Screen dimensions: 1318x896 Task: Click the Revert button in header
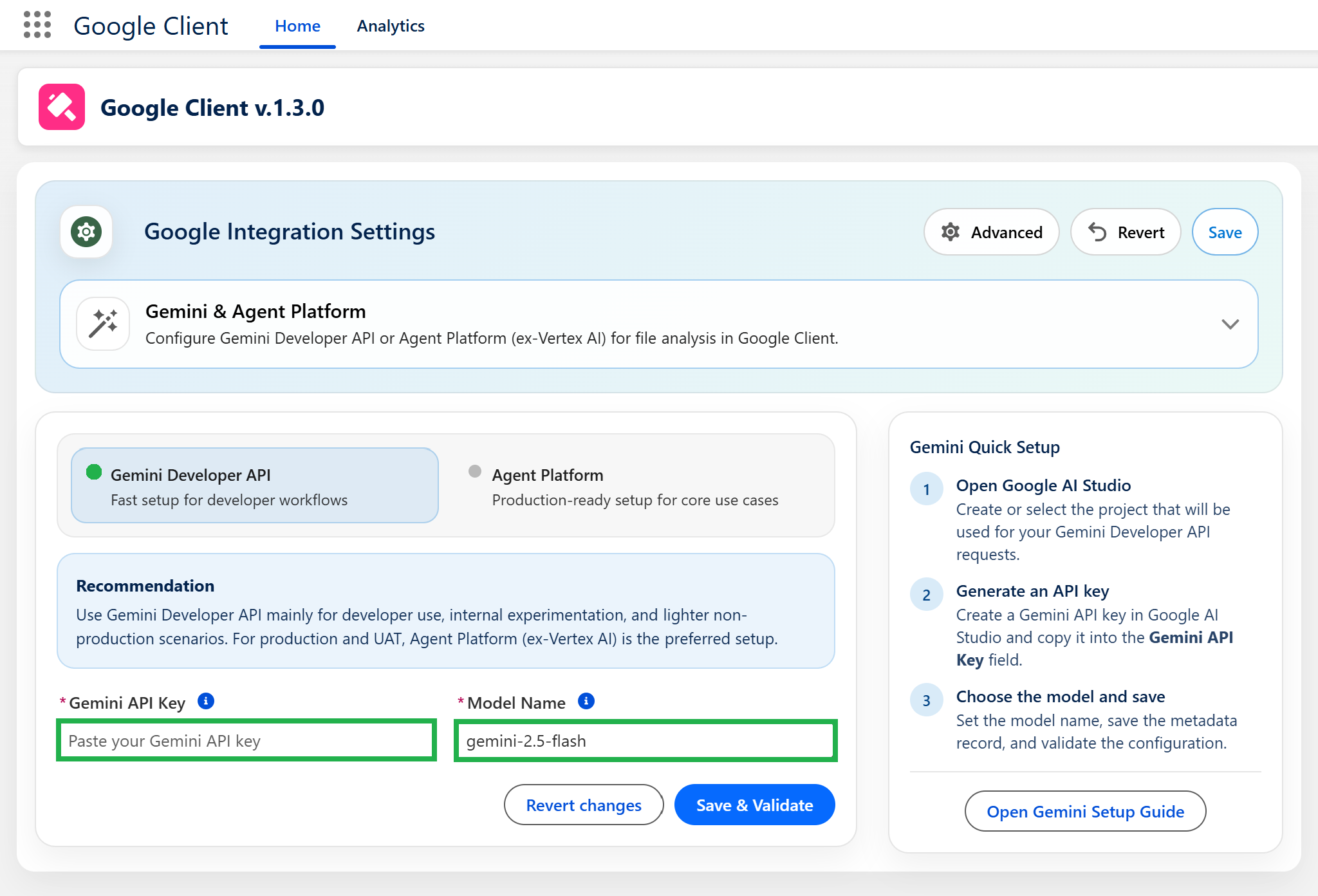(1126, 232)
